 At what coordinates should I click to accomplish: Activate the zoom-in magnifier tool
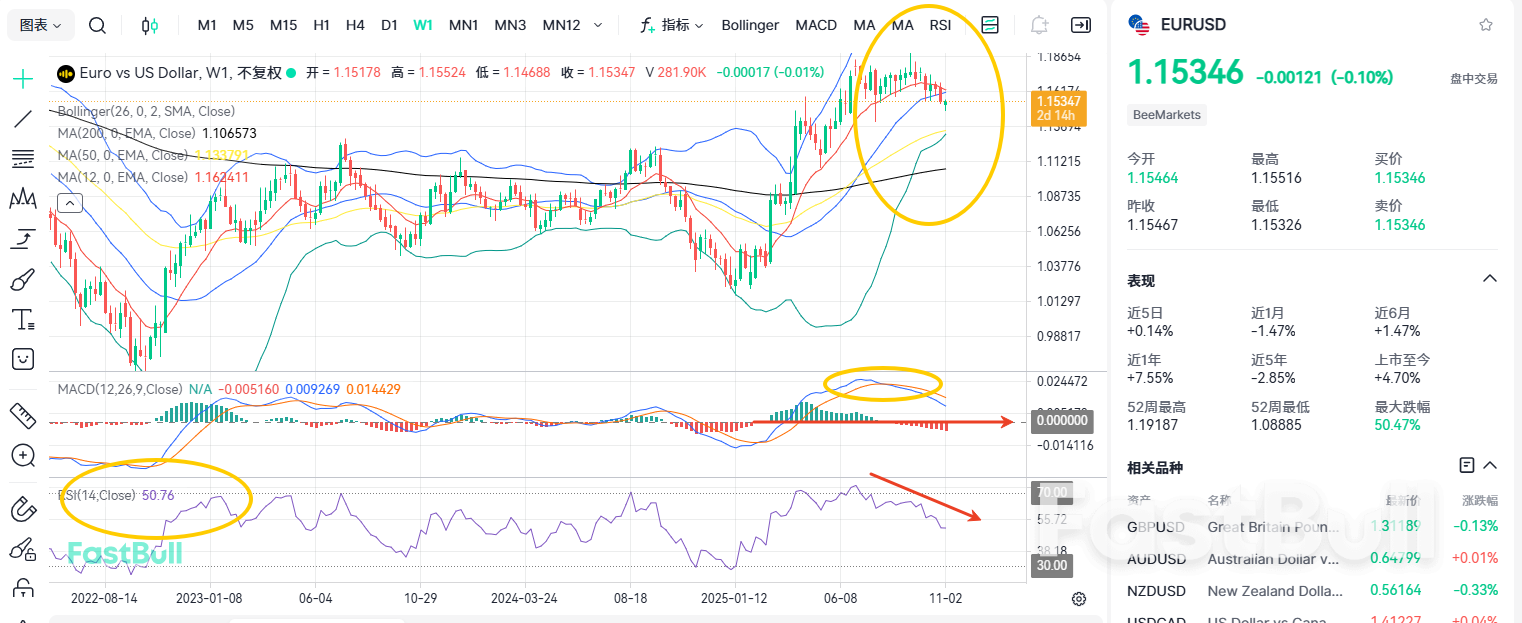[x=22, y=455]
